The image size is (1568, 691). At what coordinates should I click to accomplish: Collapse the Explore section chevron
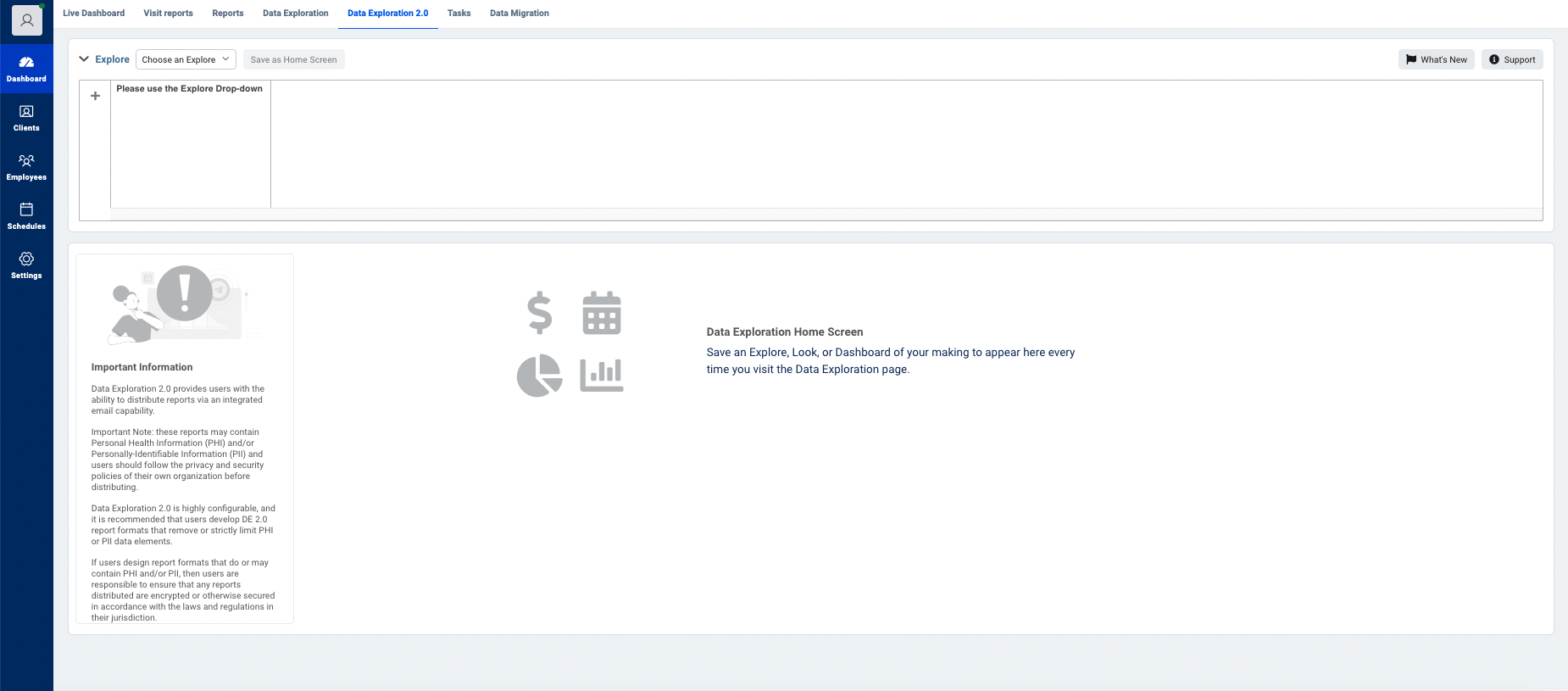[x=84, y=59]
